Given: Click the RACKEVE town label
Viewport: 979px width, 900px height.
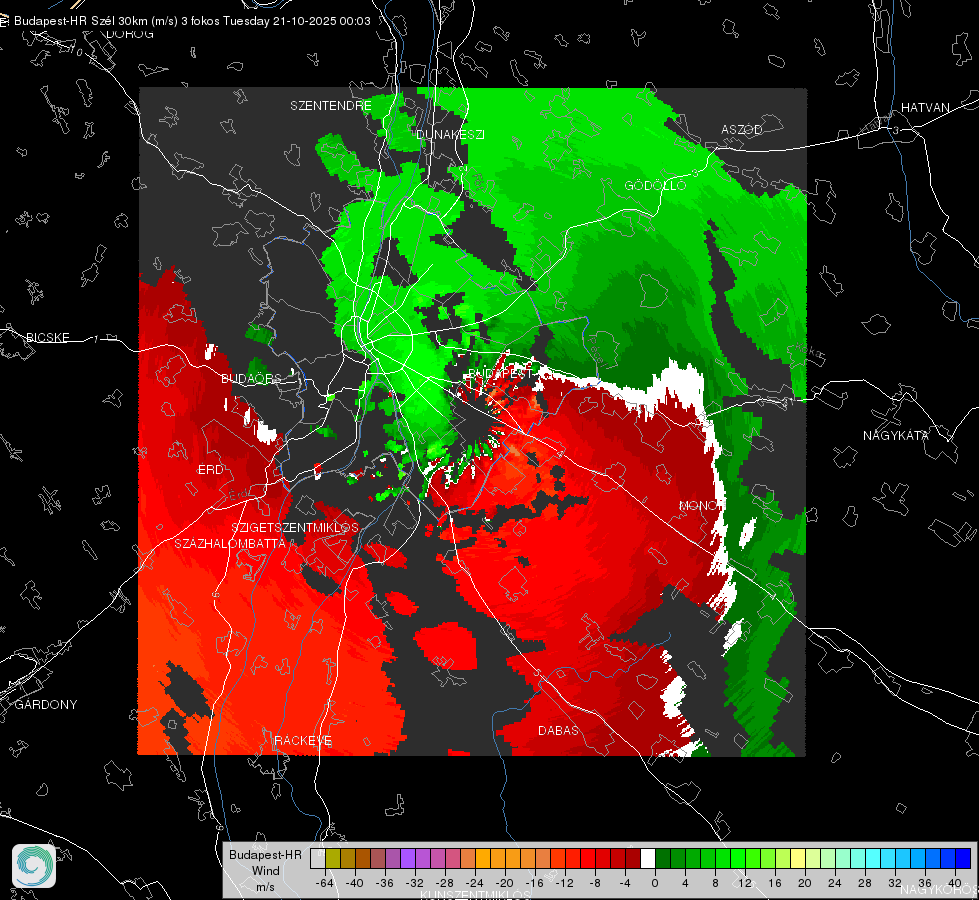Looking at the screenshot, I should click(303, 741).
